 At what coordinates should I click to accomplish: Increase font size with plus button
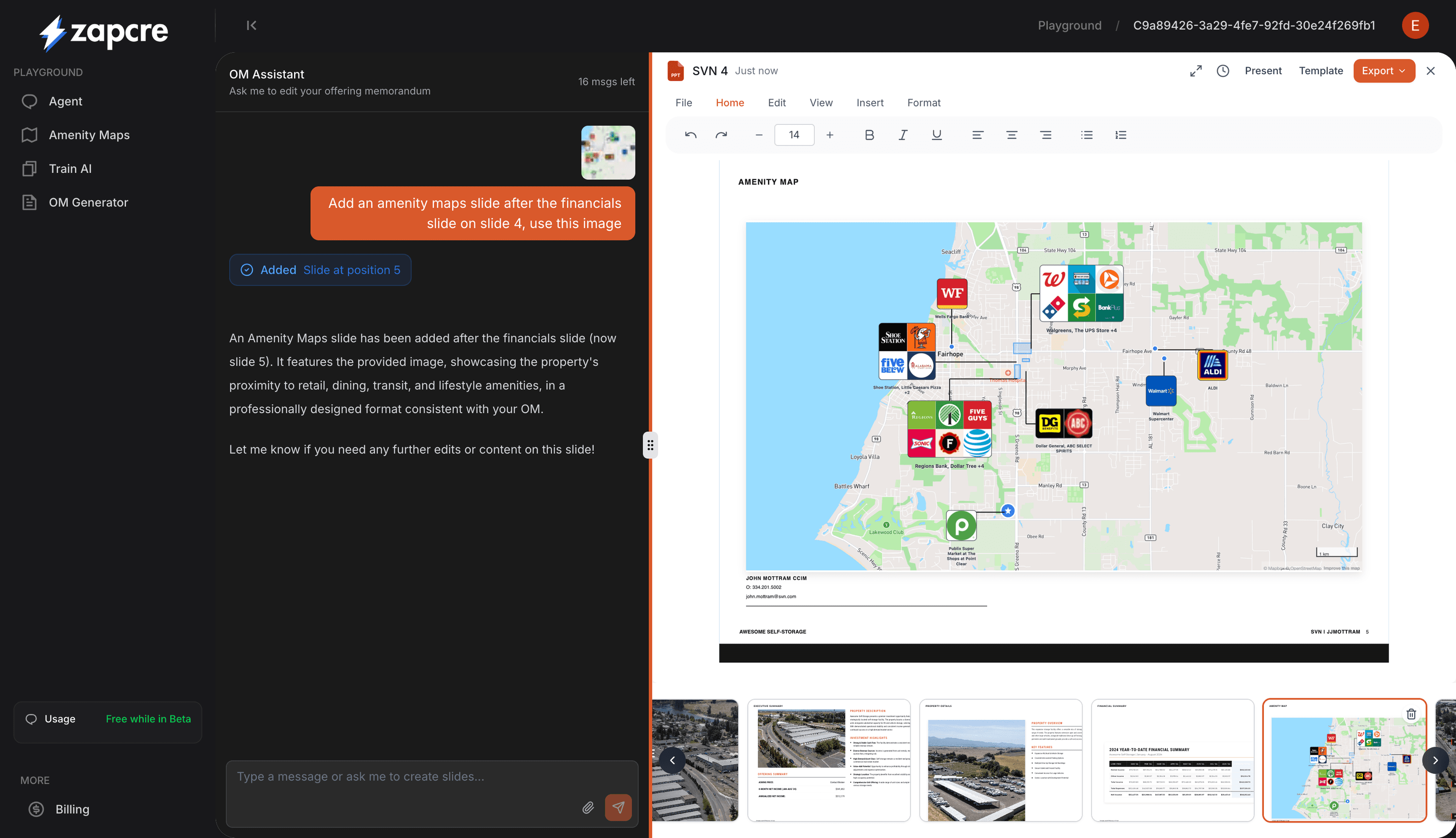click(x=829, y=134)
